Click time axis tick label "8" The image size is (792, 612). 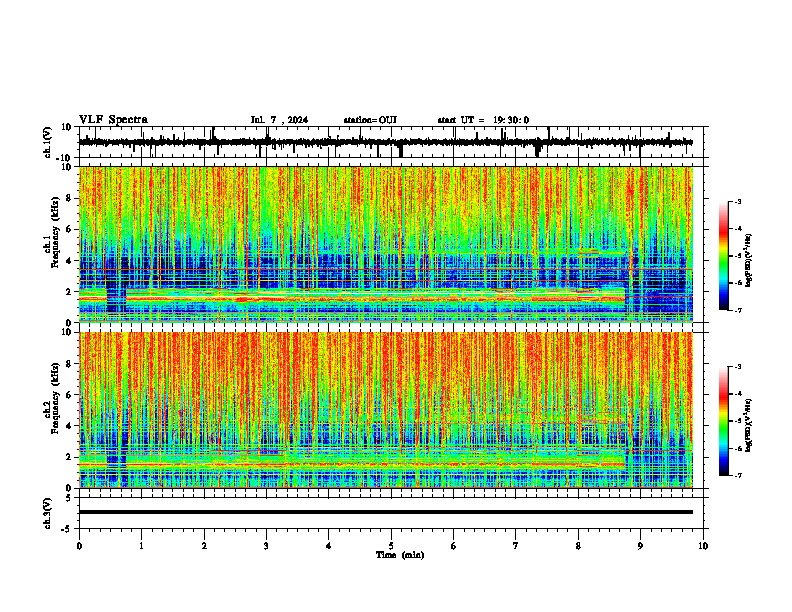[x=578, y=546]
